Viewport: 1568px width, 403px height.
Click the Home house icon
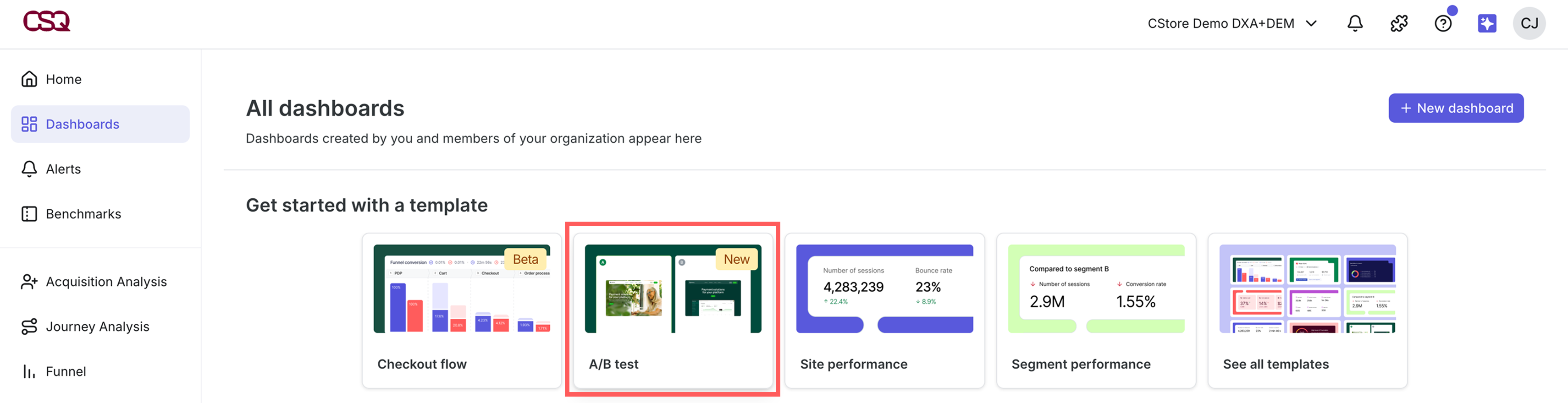(29, 79)
